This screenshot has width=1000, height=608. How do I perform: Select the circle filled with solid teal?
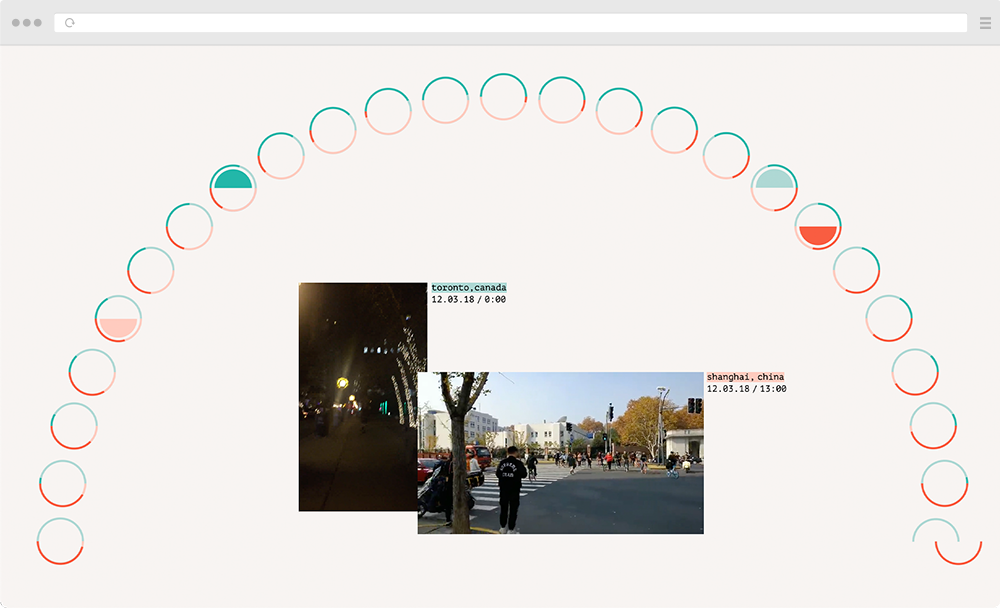tap(233, 188)
